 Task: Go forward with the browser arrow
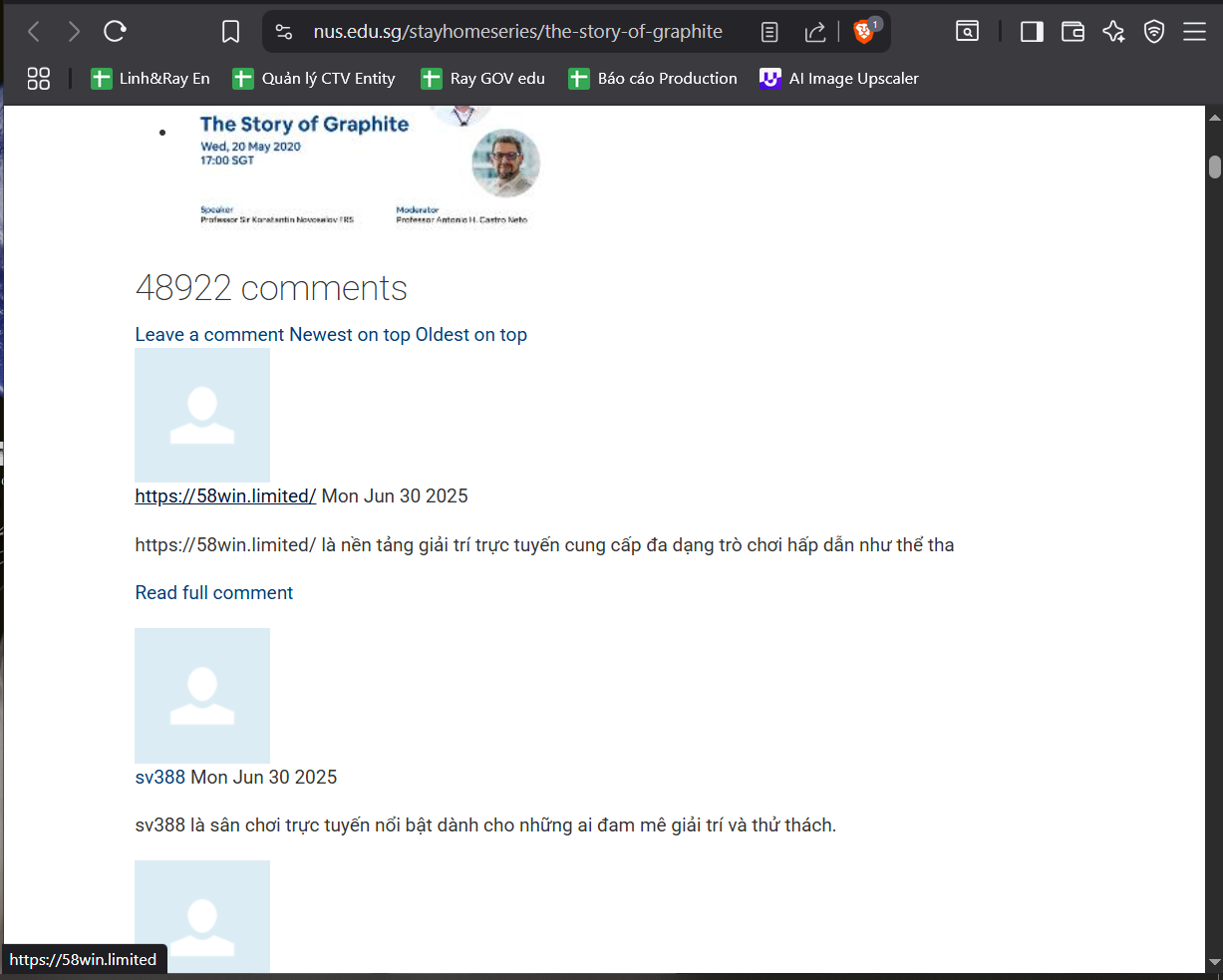tap(74, 32)
